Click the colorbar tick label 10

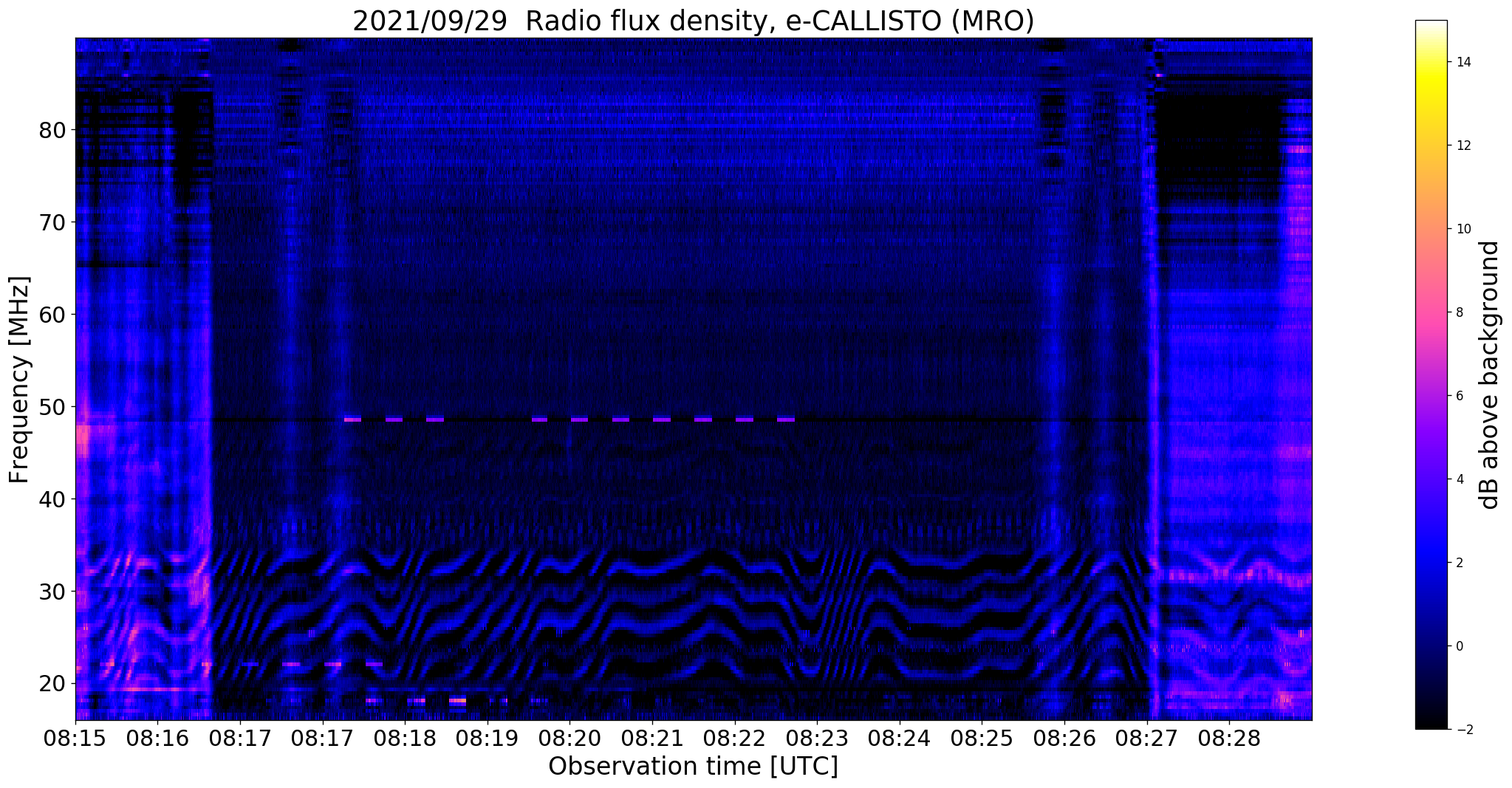1463,229
